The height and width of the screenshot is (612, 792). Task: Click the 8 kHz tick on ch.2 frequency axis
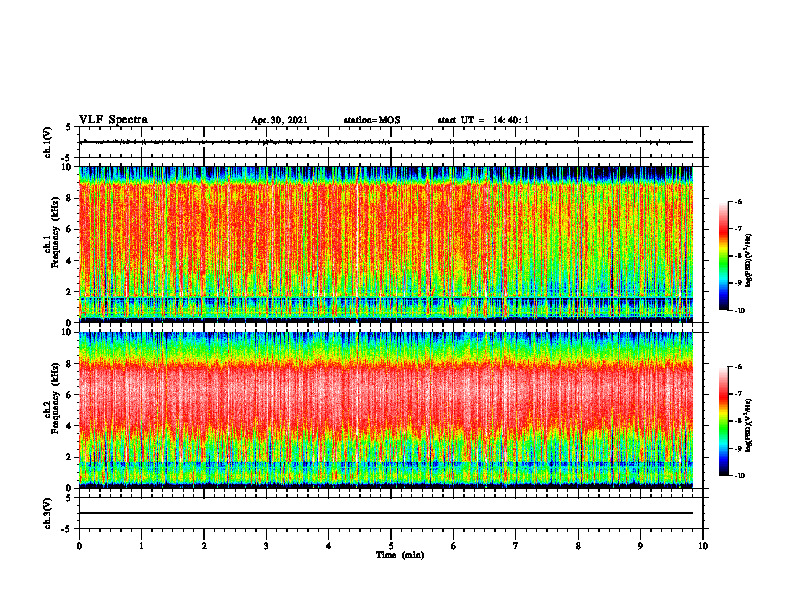click(69, 364)
